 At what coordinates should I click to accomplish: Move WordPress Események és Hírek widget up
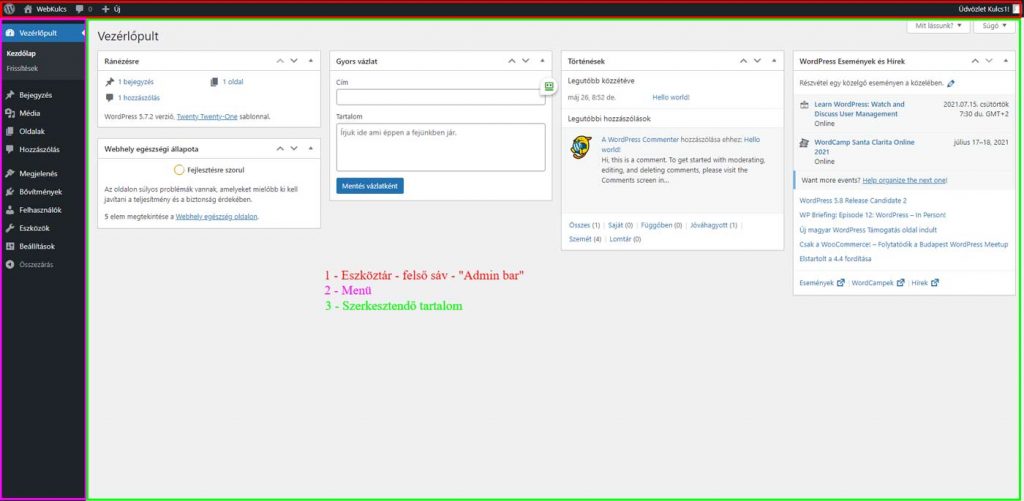pyautogui.click(x=975, y=61)
